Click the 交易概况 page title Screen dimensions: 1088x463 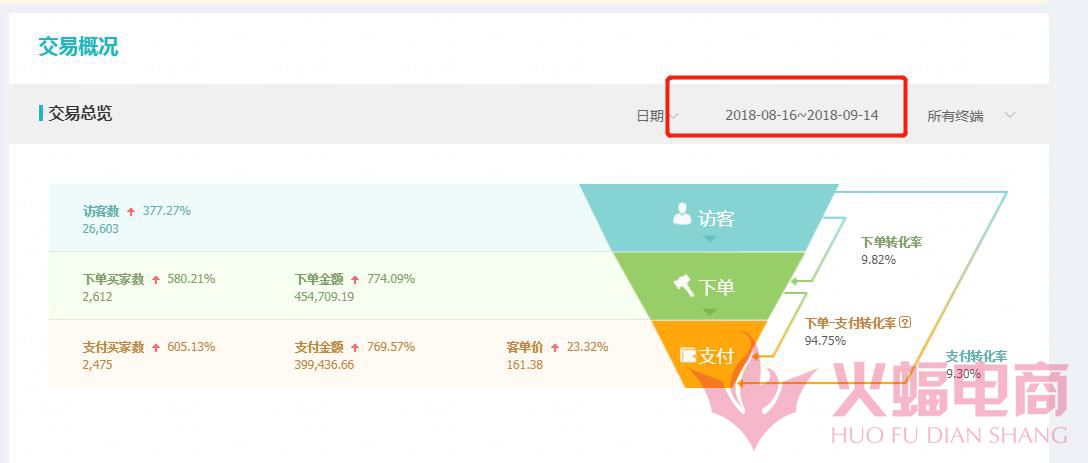click(78, 47)
